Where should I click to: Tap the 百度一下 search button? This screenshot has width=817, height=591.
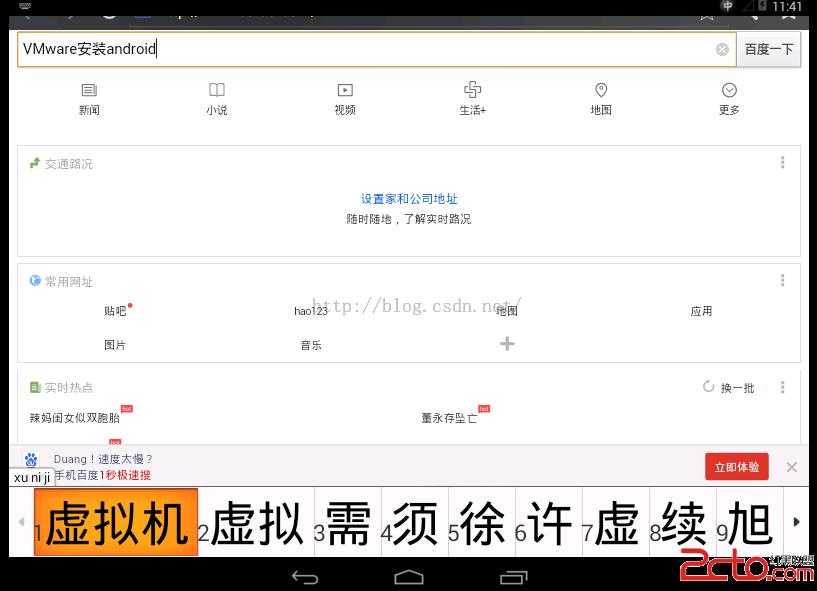[x=769, y=50]
